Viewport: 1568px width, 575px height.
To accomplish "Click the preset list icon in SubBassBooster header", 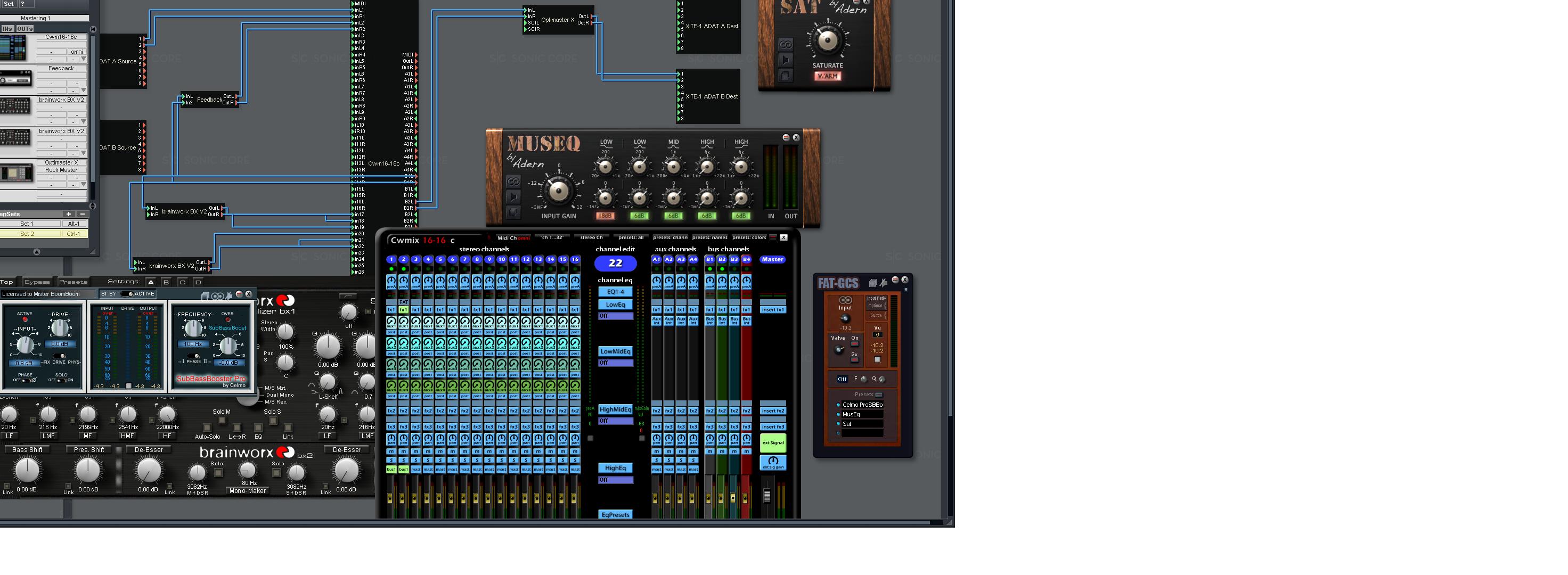I will point(205,295).
